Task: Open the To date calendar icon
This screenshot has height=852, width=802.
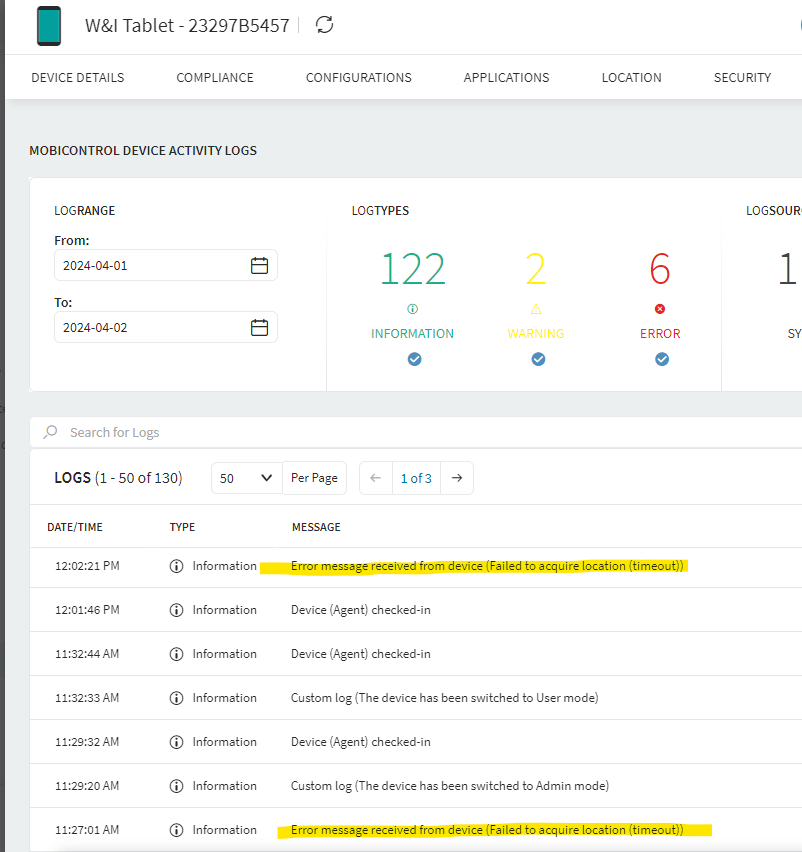Action: click(x=259, y=327)
